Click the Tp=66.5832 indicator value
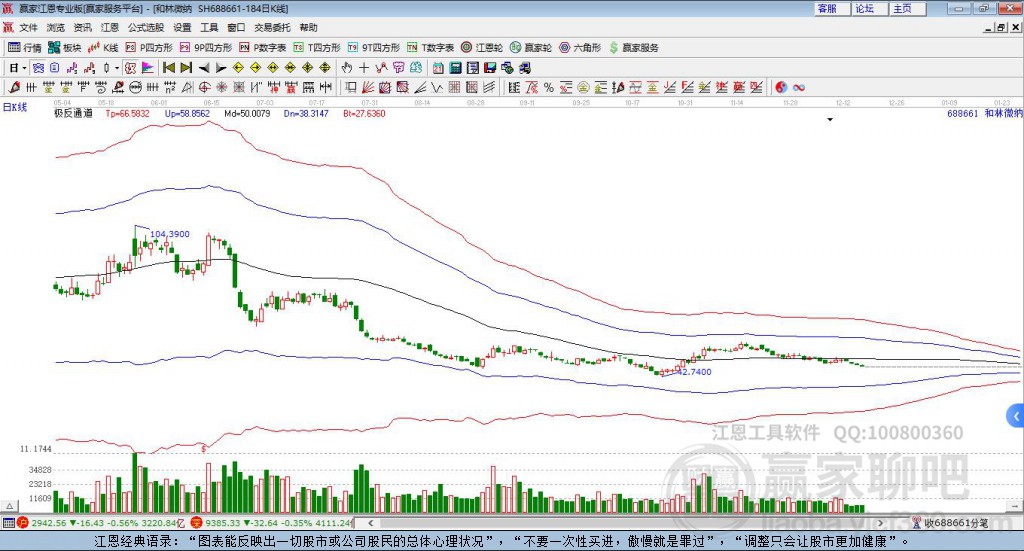This screenshot has width=1024, height=551. coord(127,114)
